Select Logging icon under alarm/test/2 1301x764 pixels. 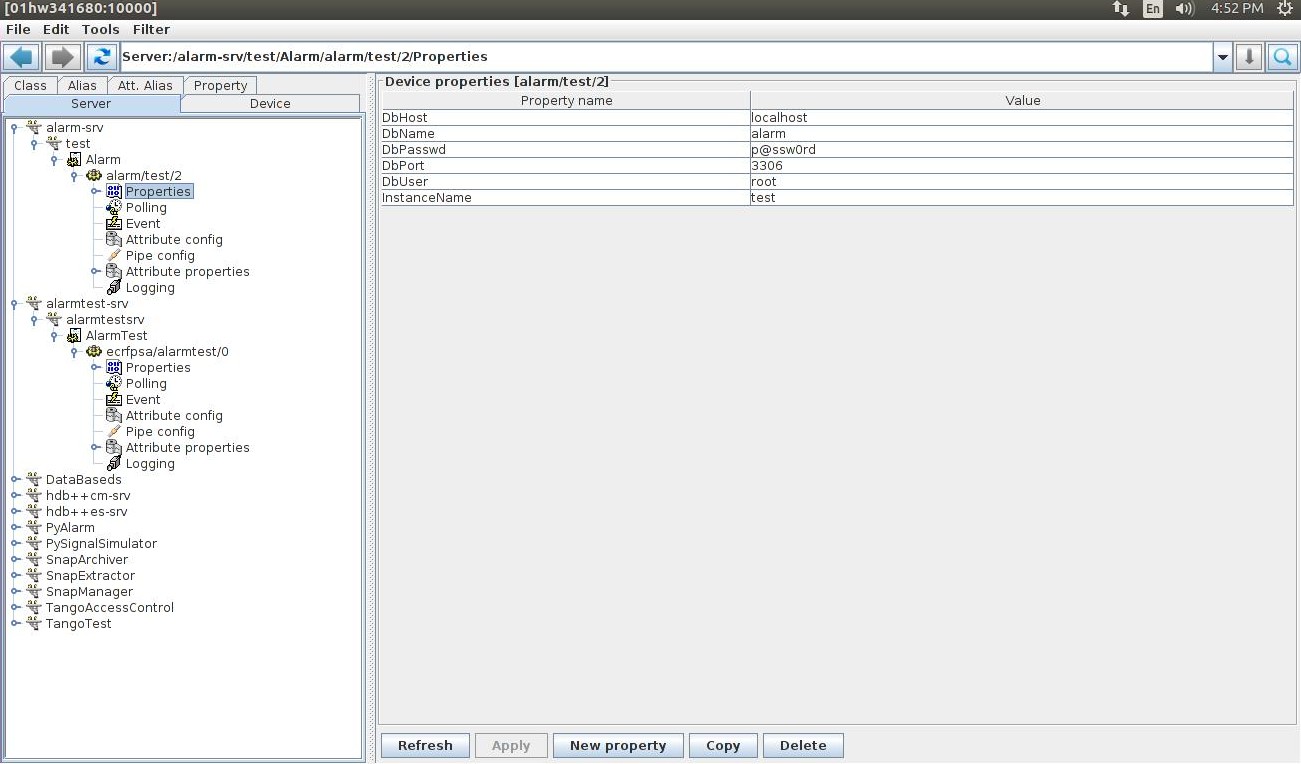114,288
